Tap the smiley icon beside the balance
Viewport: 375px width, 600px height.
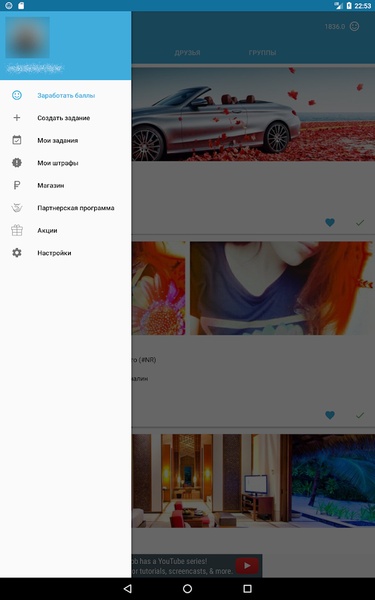355,26
